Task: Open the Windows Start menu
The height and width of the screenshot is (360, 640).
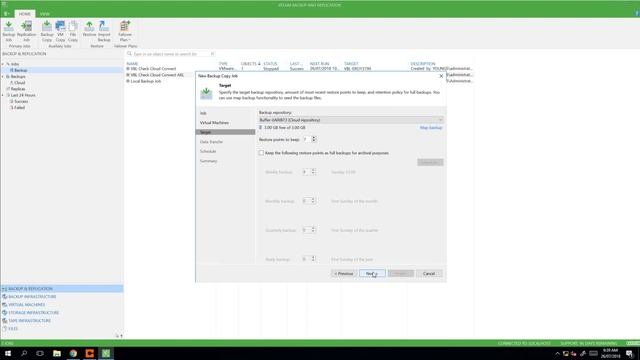Action: 8,353
